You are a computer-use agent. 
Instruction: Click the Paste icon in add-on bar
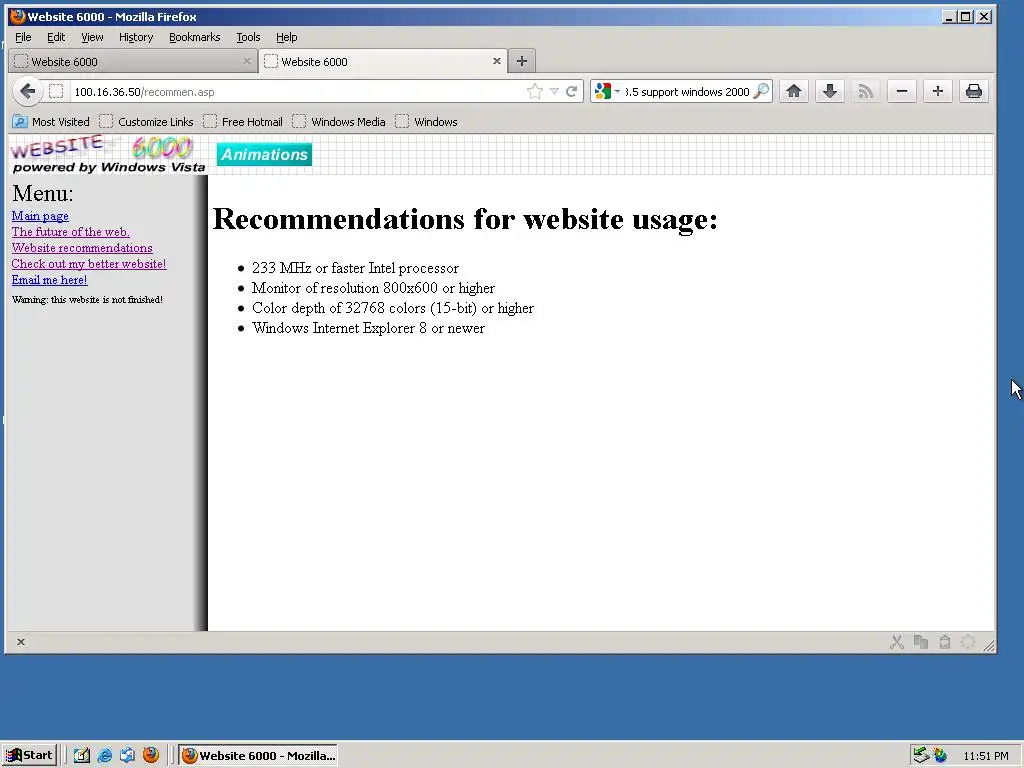(x=944, y=642)
